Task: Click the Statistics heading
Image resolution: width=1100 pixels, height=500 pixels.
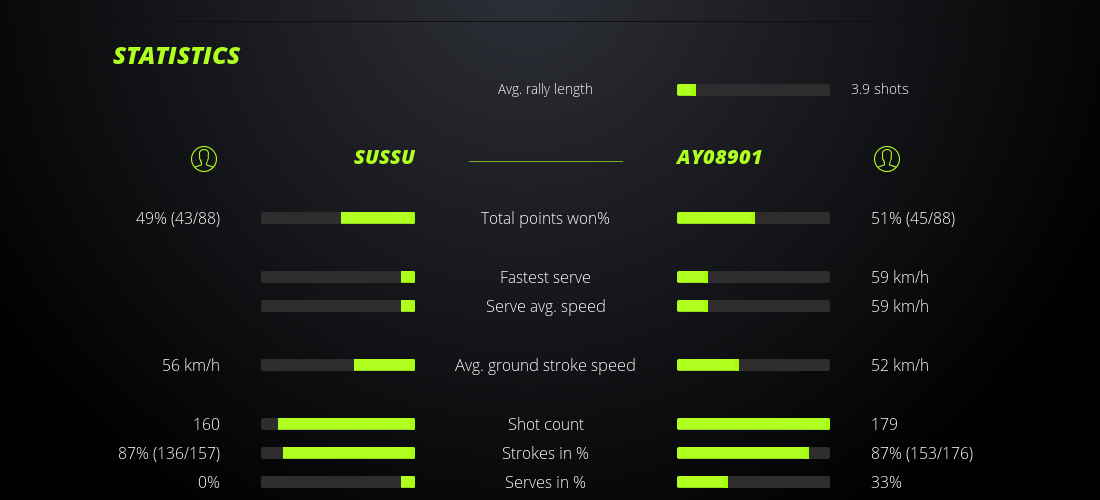Action: coord(177,56)
